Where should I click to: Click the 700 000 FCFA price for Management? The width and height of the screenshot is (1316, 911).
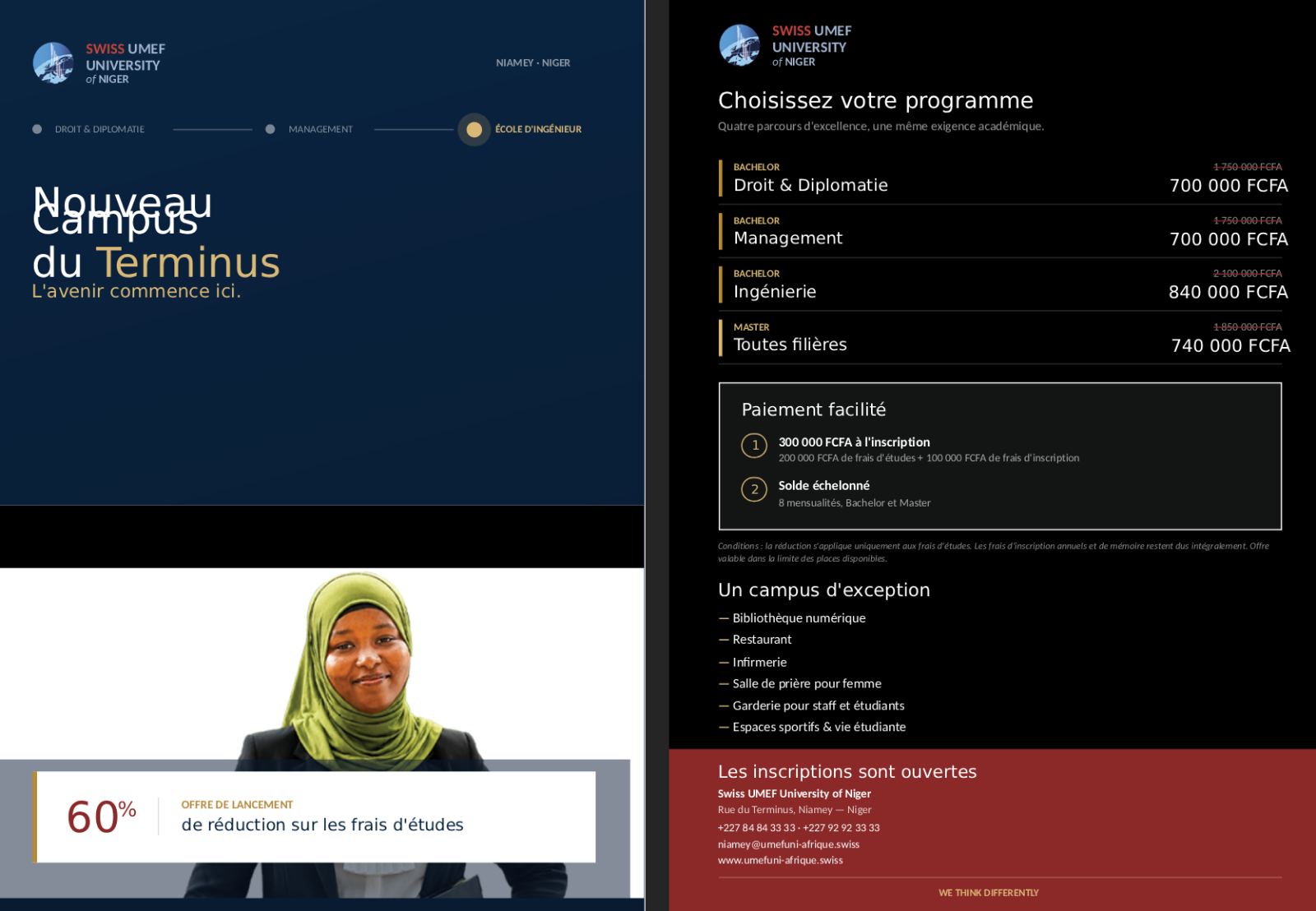(x=1229, y=239)
